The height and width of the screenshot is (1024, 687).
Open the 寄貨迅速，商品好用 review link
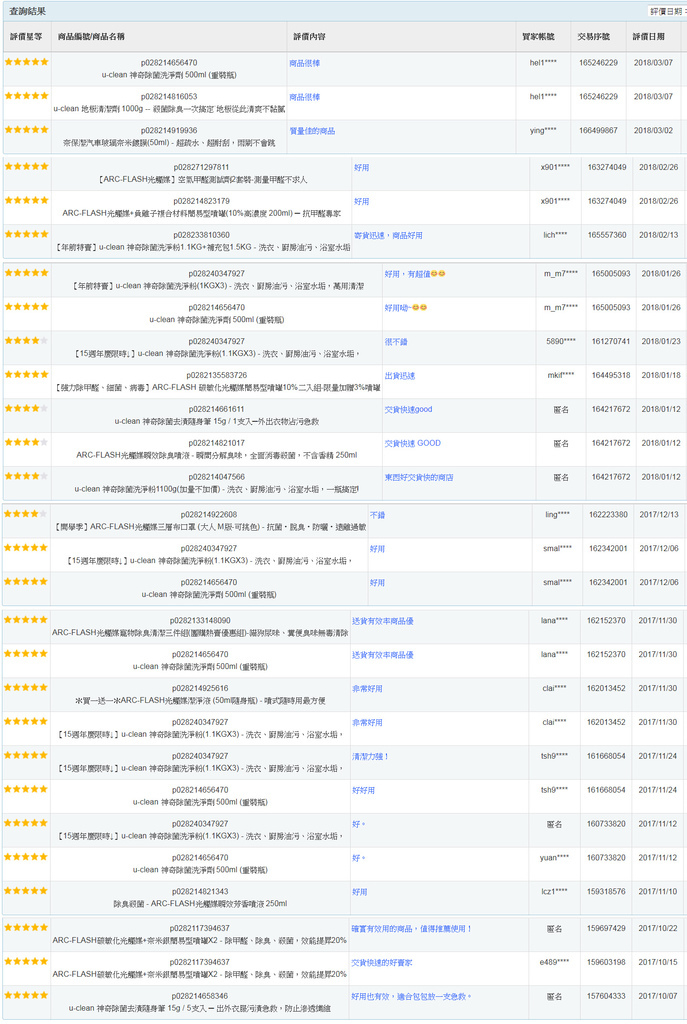[388, 235]
